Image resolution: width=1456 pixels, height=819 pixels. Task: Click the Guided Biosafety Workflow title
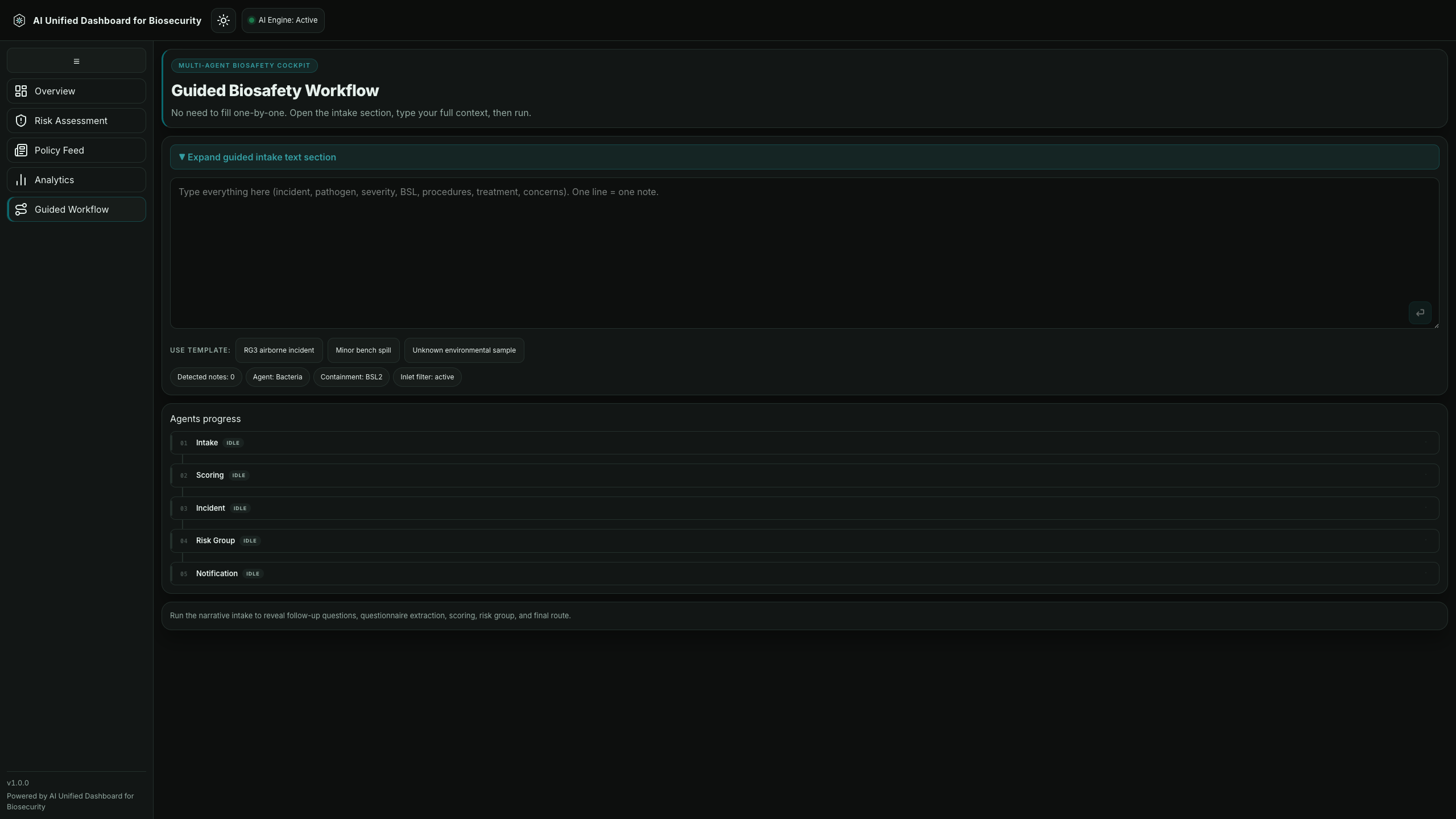(x=275, y=90)
